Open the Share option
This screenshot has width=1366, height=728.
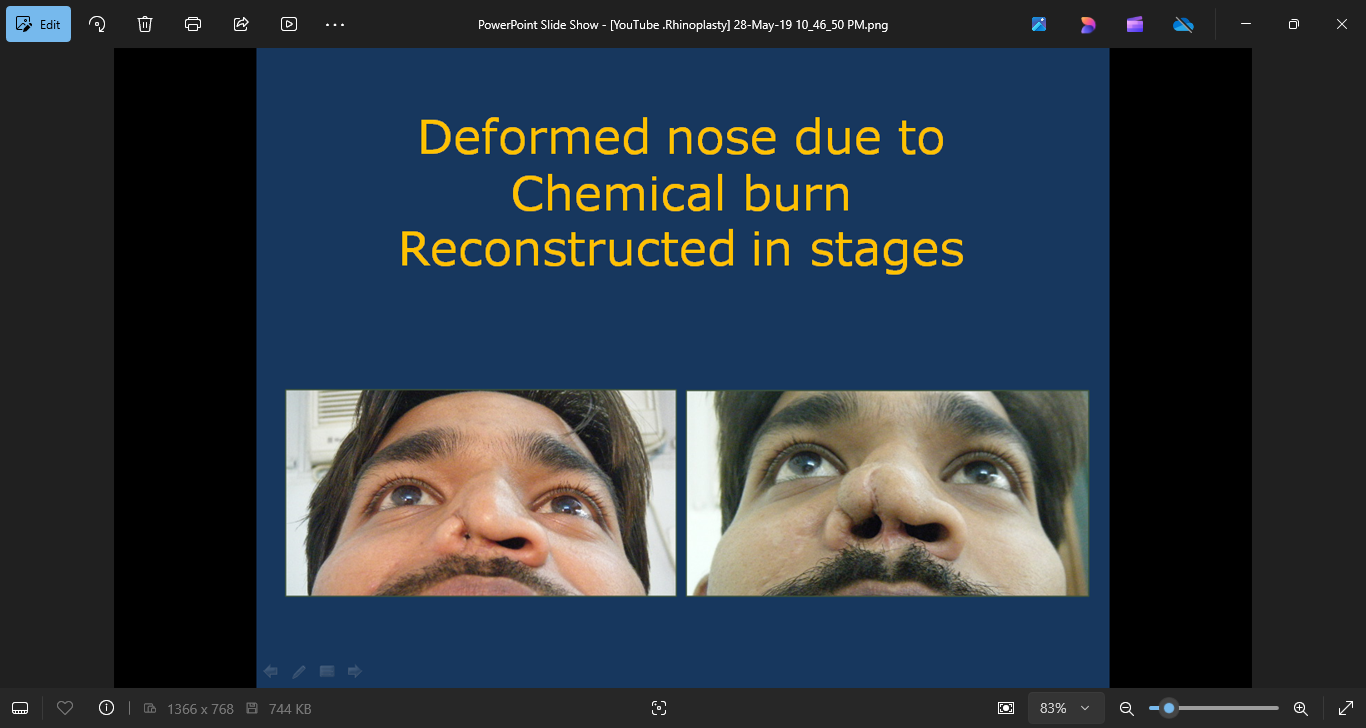241,24
